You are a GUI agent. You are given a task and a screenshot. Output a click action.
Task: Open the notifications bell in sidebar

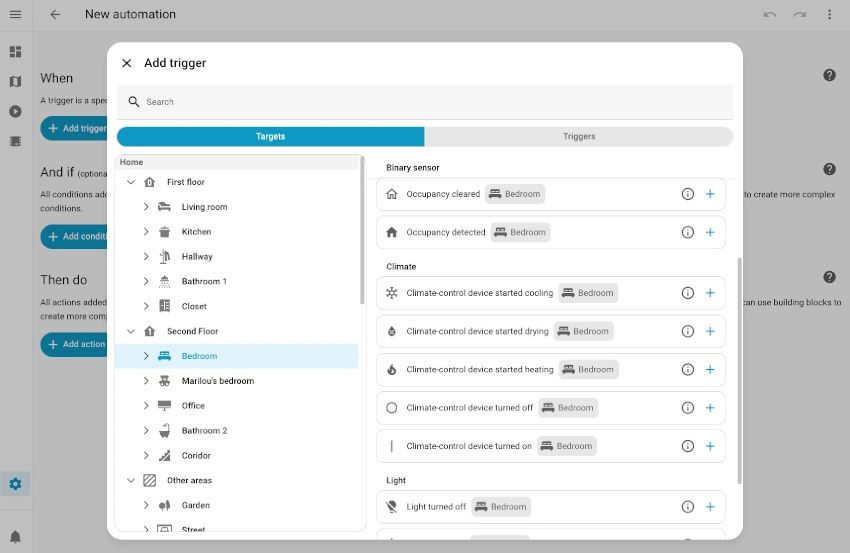coord(15,537)
